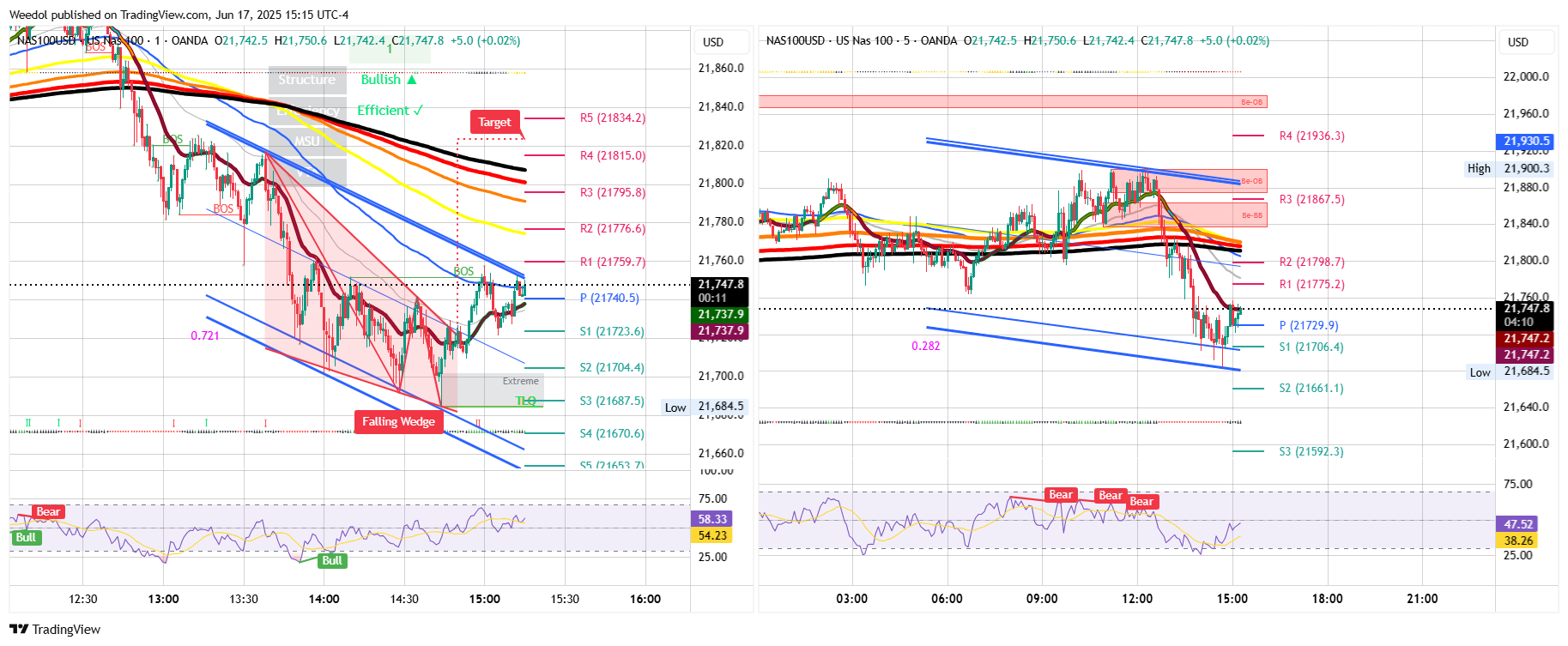Viewport: 1568px width, 646px height.
Task: Click the 21,960.0 price axis label
Action: pyautogui.click(x=1526, y=114)
